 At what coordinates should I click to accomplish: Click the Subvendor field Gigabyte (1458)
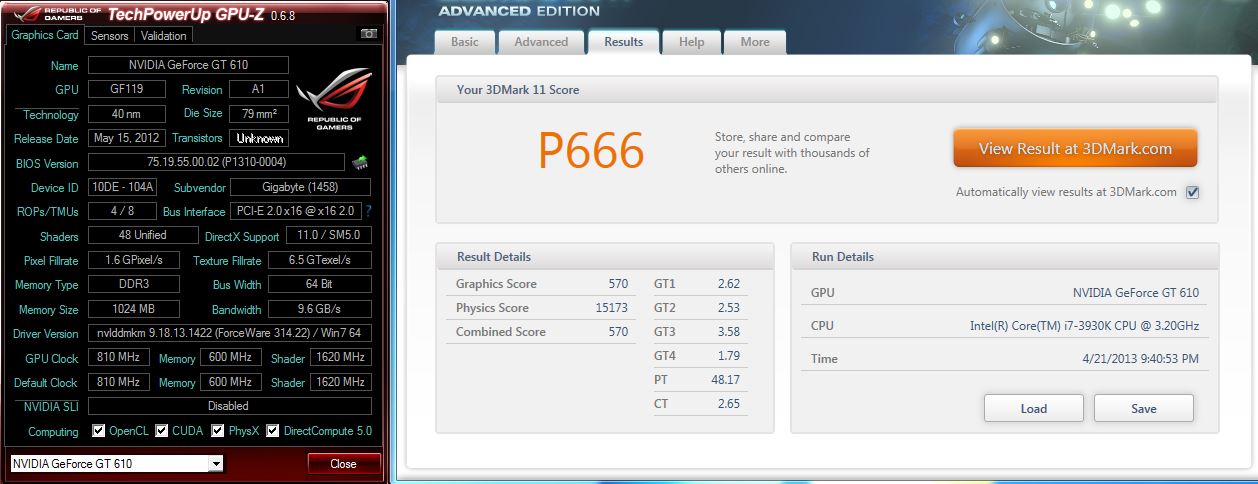[x=301, y=187]
